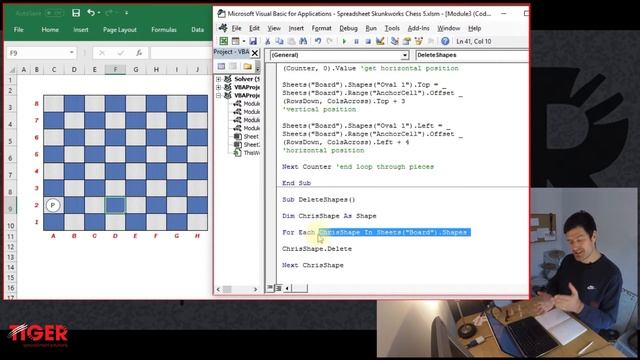Open the Excel Formulas tab

point(164,29)
